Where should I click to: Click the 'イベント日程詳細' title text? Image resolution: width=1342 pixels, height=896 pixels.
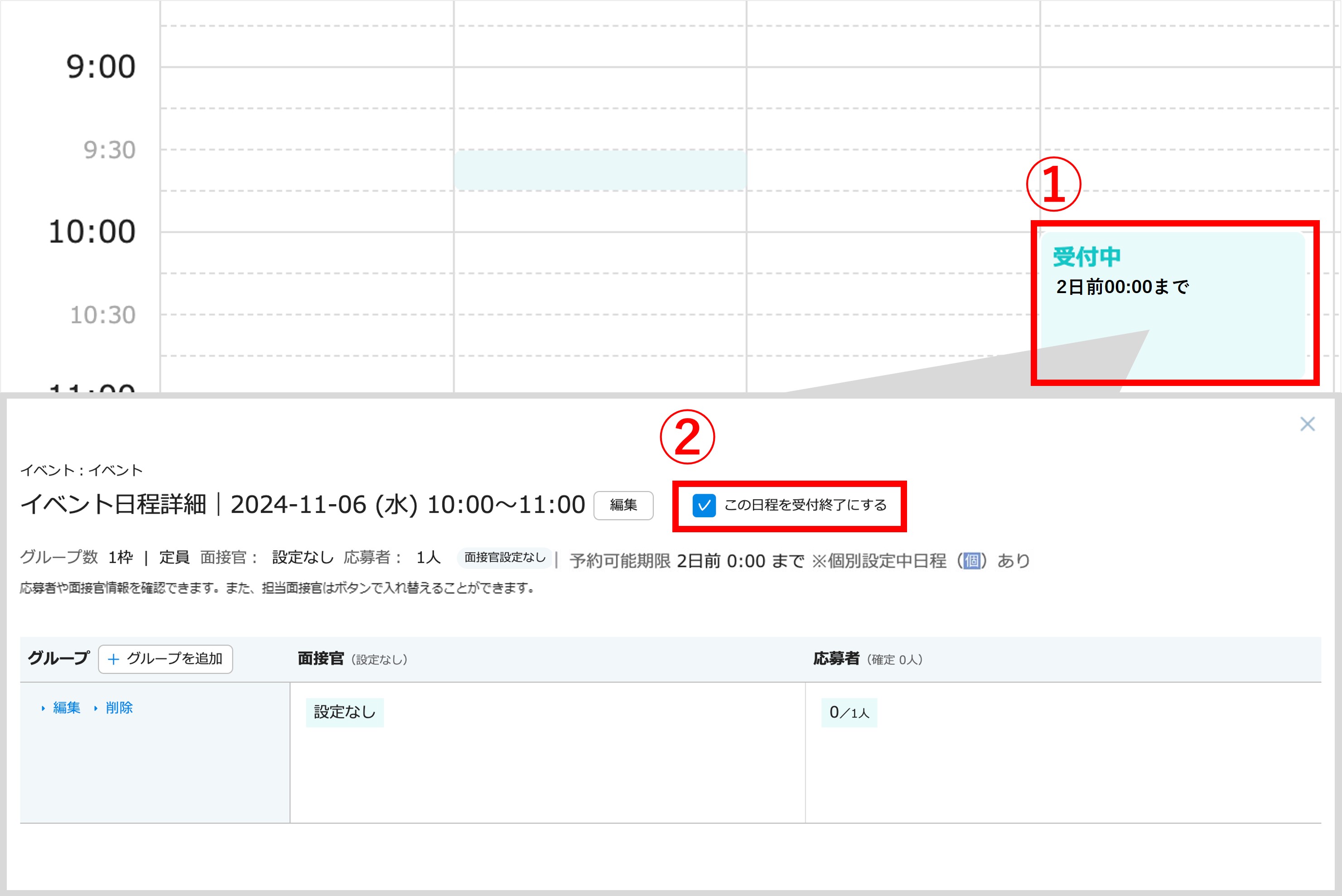coord(113,505)
